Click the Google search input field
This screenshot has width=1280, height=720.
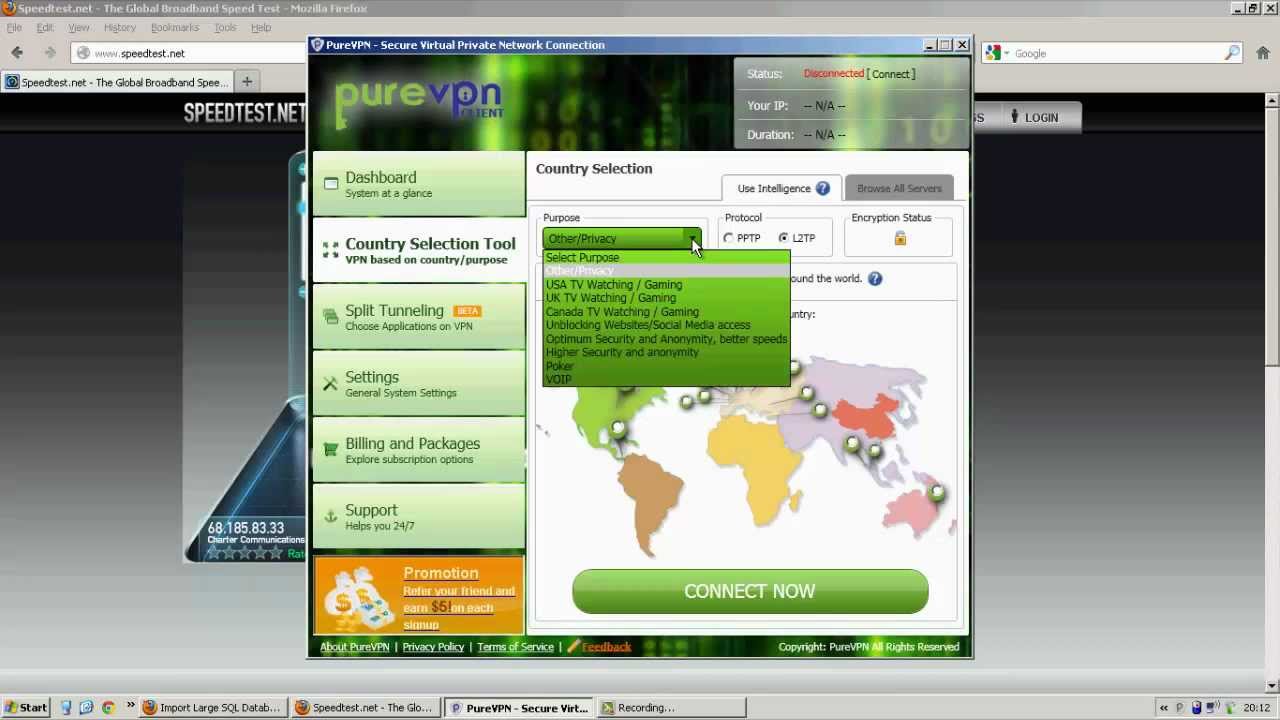[x=1117, y=53]
